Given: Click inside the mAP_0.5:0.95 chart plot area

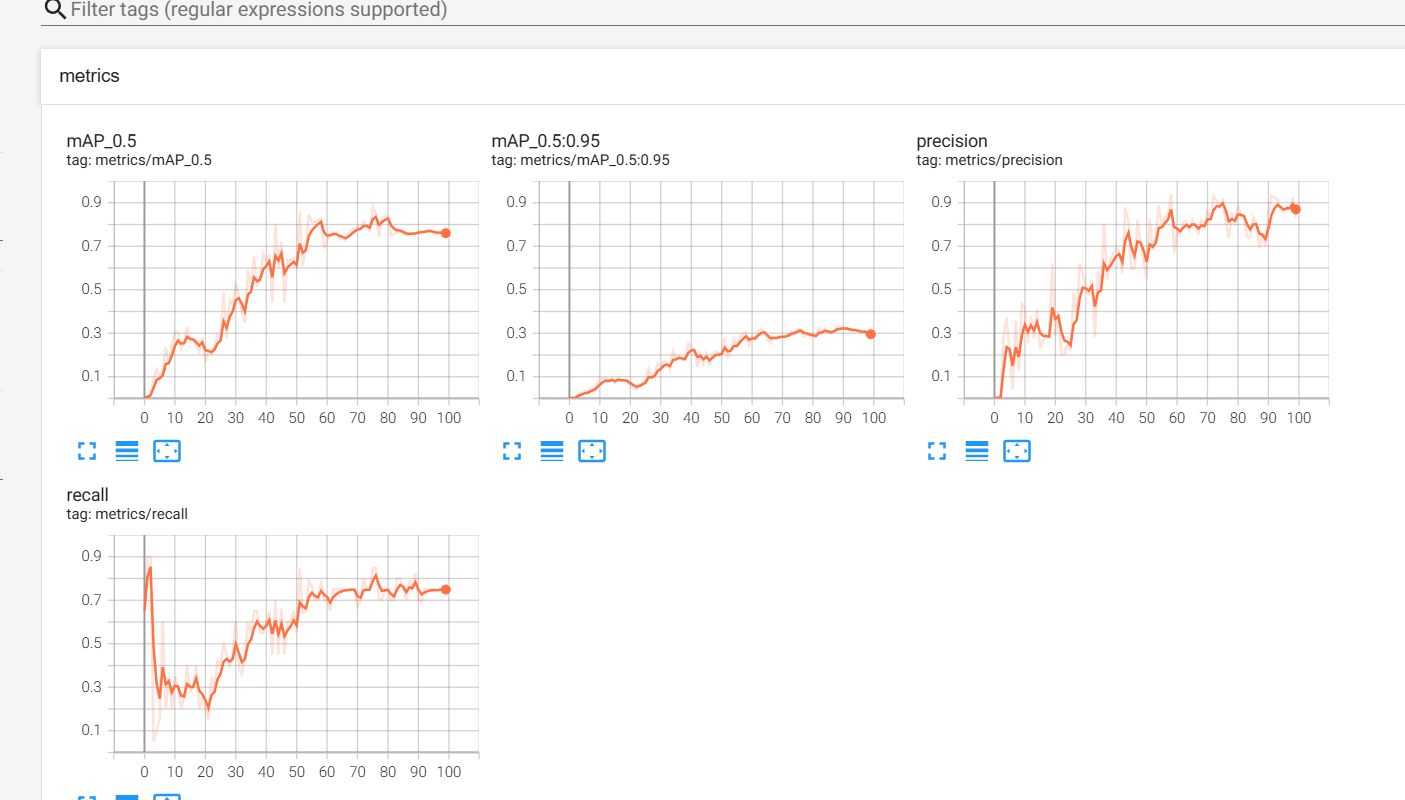Looking at the screenshot, I should [722, 290].
